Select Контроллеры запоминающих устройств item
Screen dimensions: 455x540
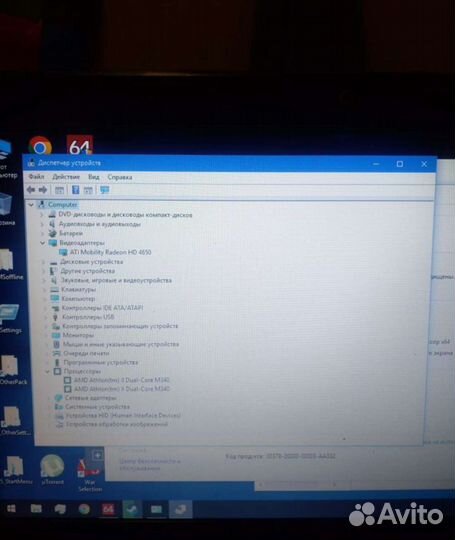point(120,326)
